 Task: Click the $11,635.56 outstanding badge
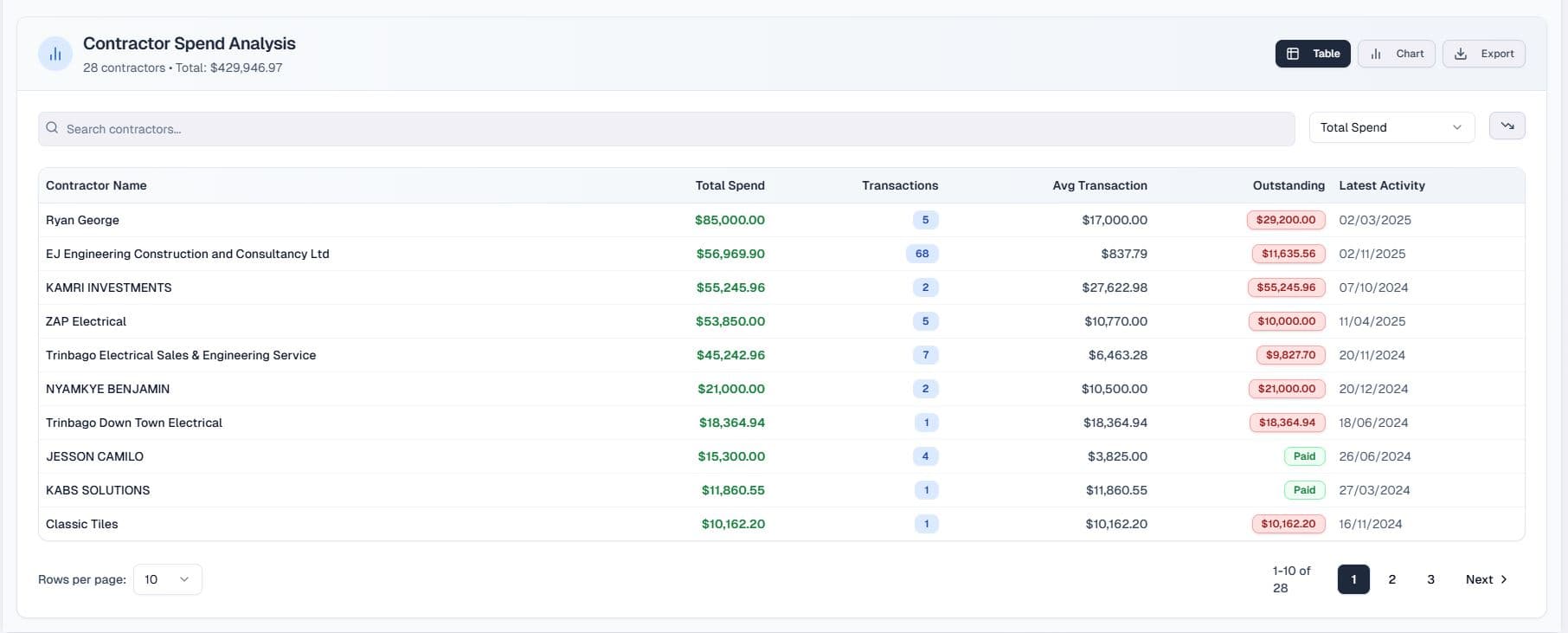[x=1288, y=254]
